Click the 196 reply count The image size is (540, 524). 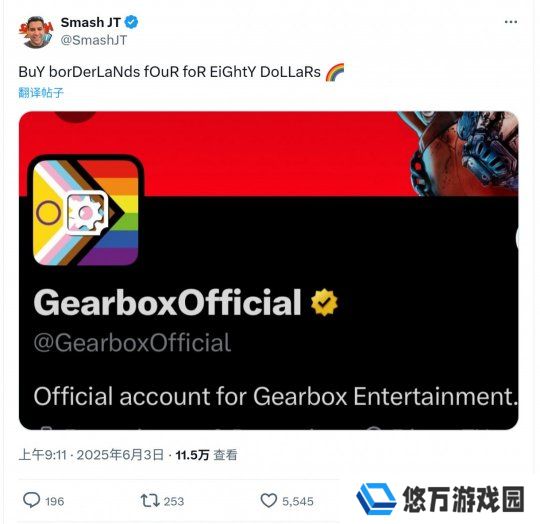click(x=54, y=501)
